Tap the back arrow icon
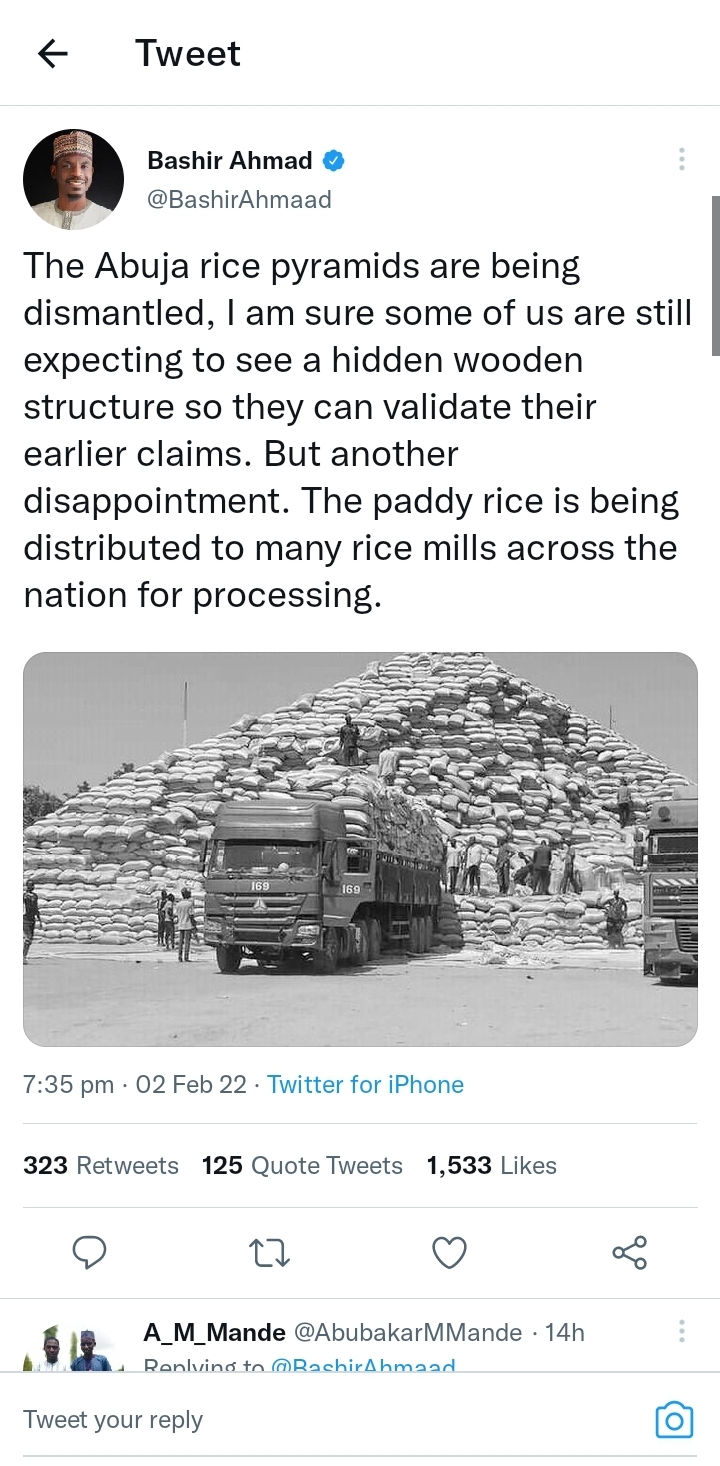This screenshot has width=720, height=1466. pyautogui.click(x=53, y=54)
